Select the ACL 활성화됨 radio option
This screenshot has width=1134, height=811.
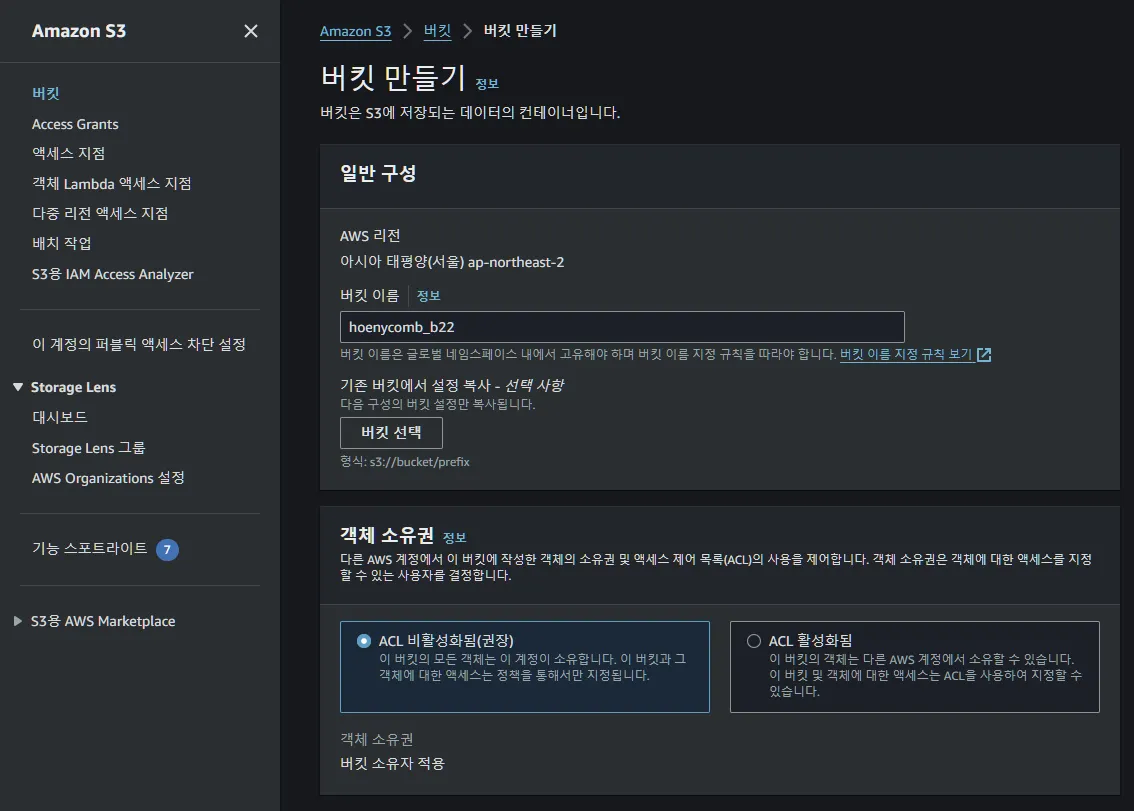click(x=754, y=641)
